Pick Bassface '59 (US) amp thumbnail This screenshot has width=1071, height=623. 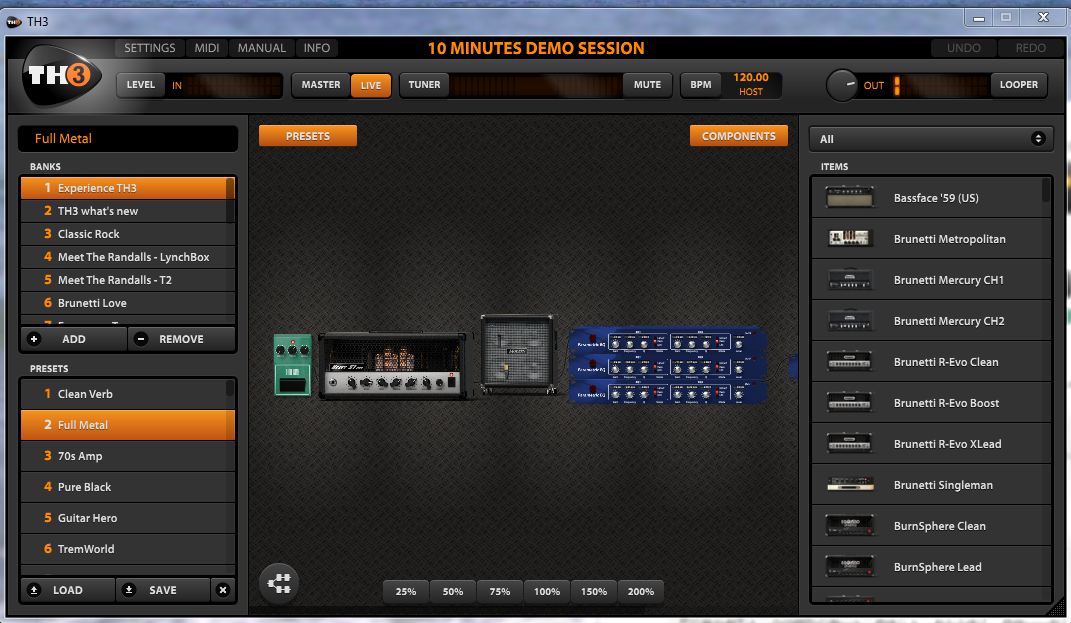[850, 197]
